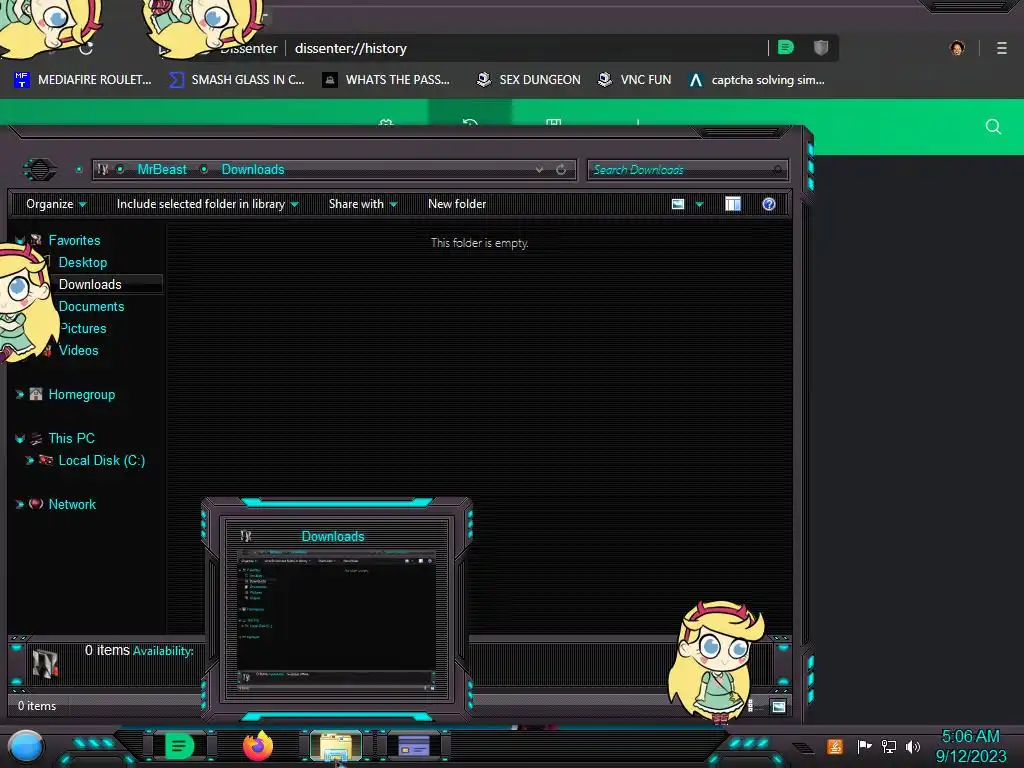The height and width of the screenshot is (768, 1024).
Task: Click the Explorer back/forward navigation button
Action: 40,170
